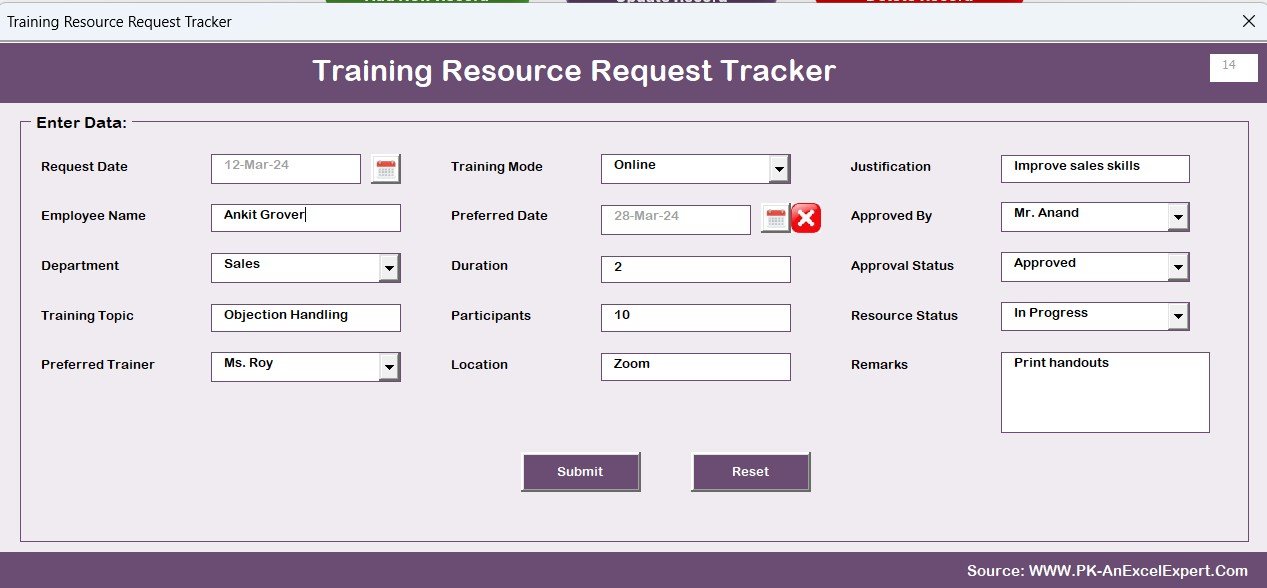Click the Request Date label
The width and height of the screenshot is (1267, 588).
(84, 167)
